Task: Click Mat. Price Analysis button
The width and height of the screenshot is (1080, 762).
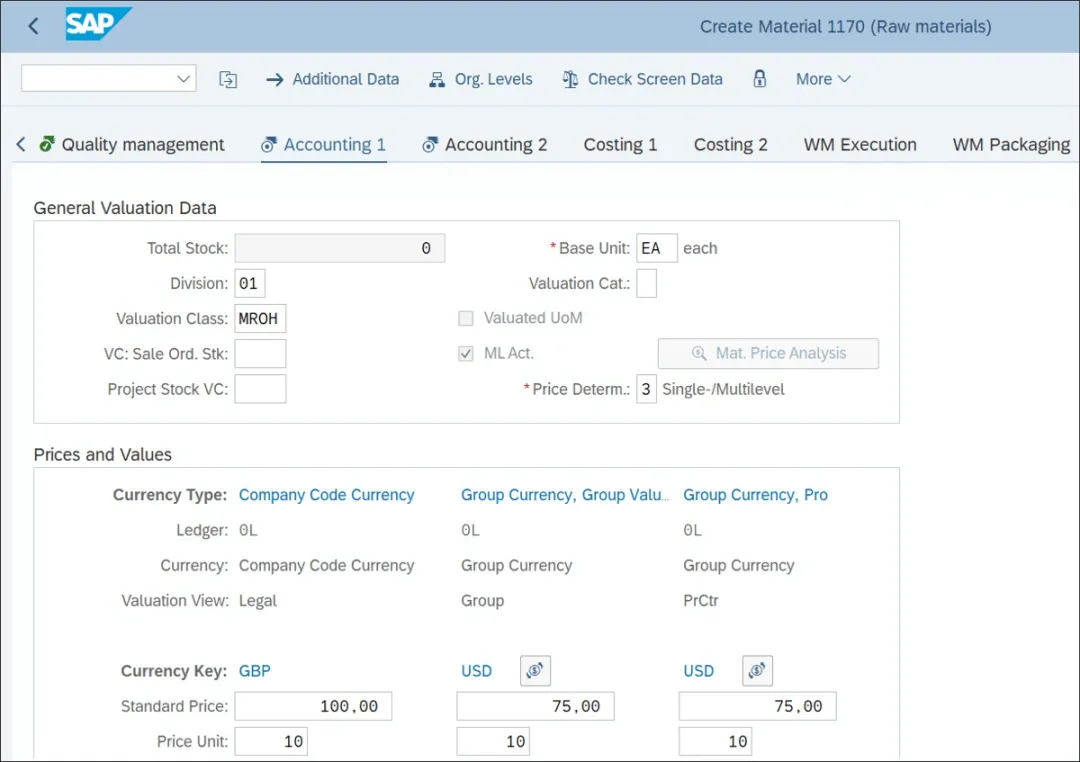Action: tap(768, 353)
